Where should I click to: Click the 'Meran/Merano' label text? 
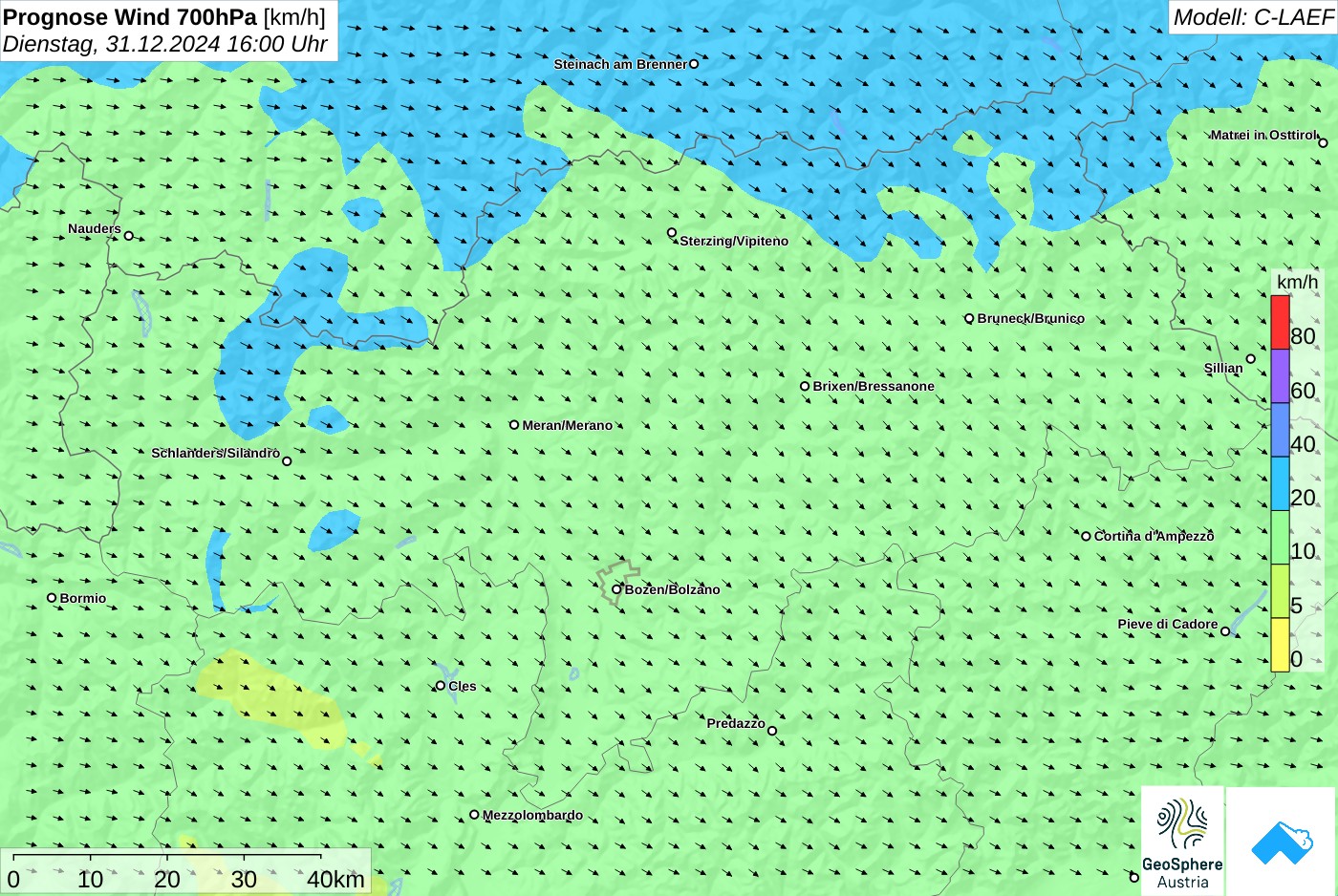point(568,425)
